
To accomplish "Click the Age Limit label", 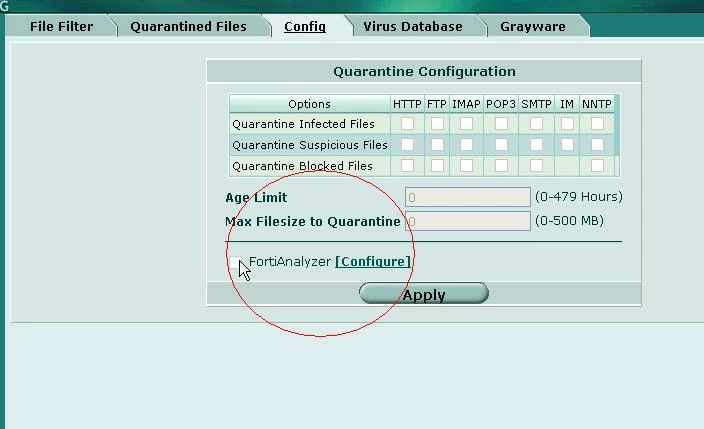I will [256, 198].
